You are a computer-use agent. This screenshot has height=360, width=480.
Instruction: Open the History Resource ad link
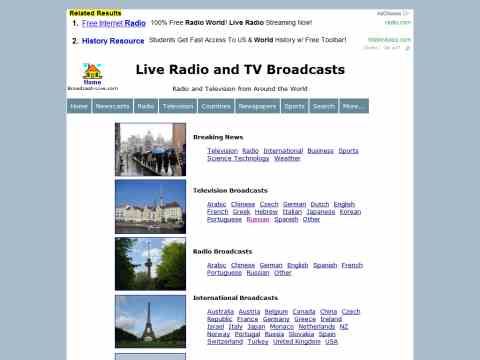pos(113,41)
